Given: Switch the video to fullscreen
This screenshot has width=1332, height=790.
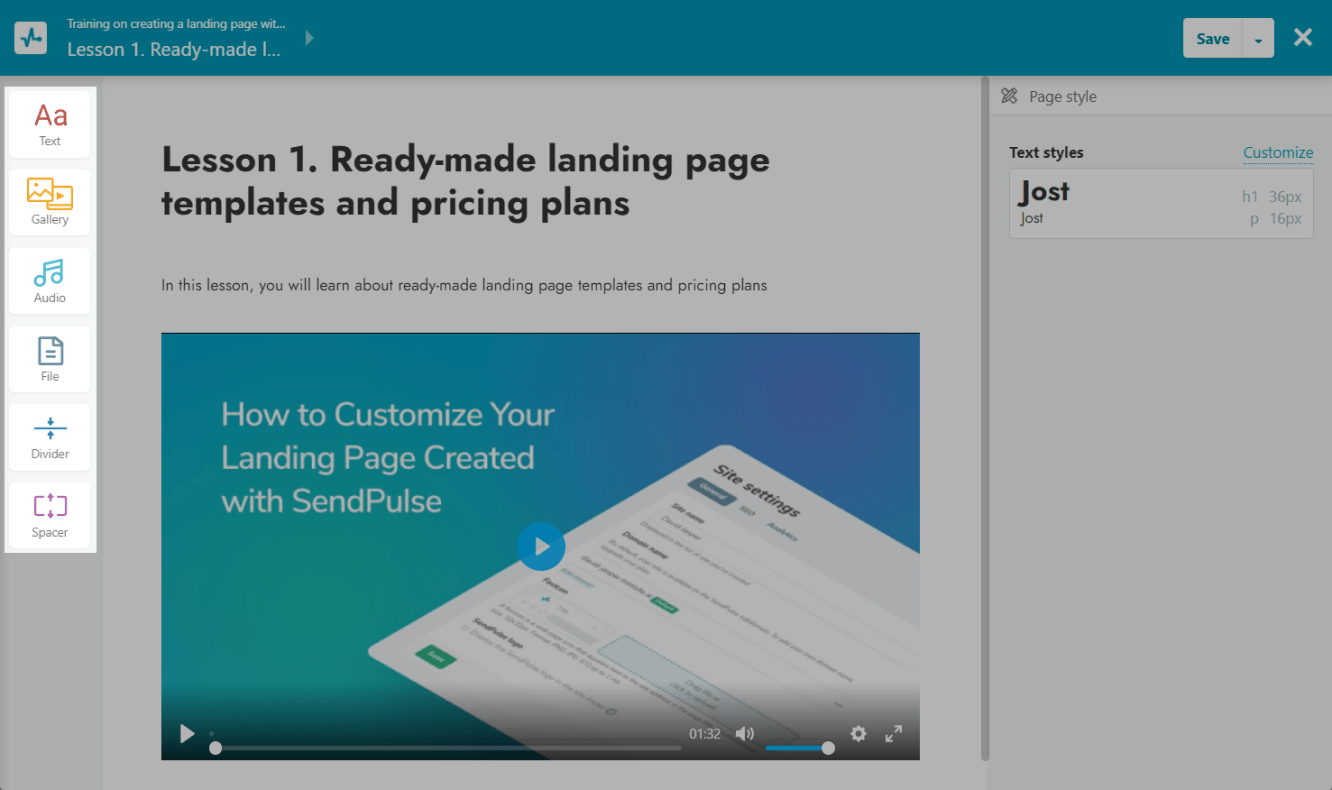Looking at the screenshot, I should pyautogui.click(x=894, y=734).
